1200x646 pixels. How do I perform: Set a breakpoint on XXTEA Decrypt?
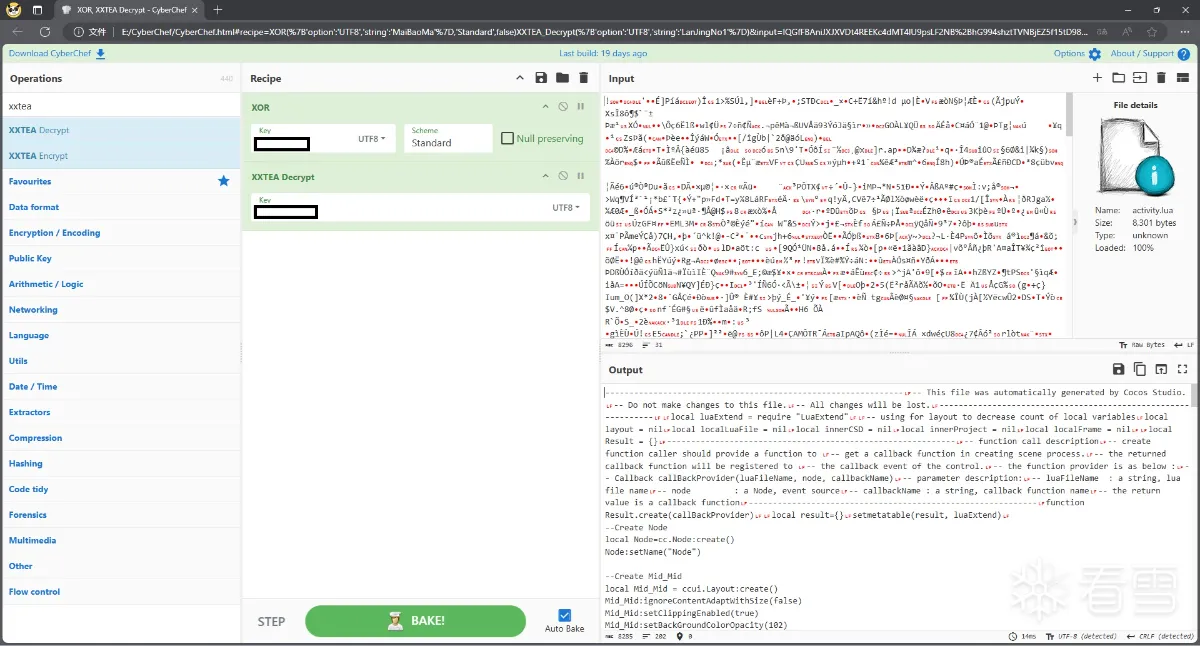581,177
